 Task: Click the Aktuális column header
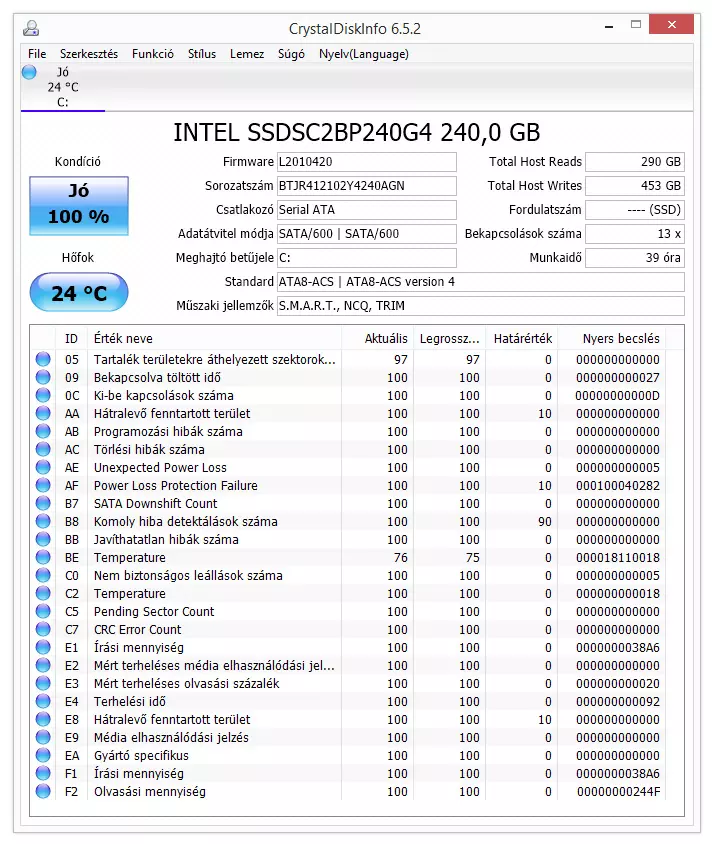coord(377,339)
